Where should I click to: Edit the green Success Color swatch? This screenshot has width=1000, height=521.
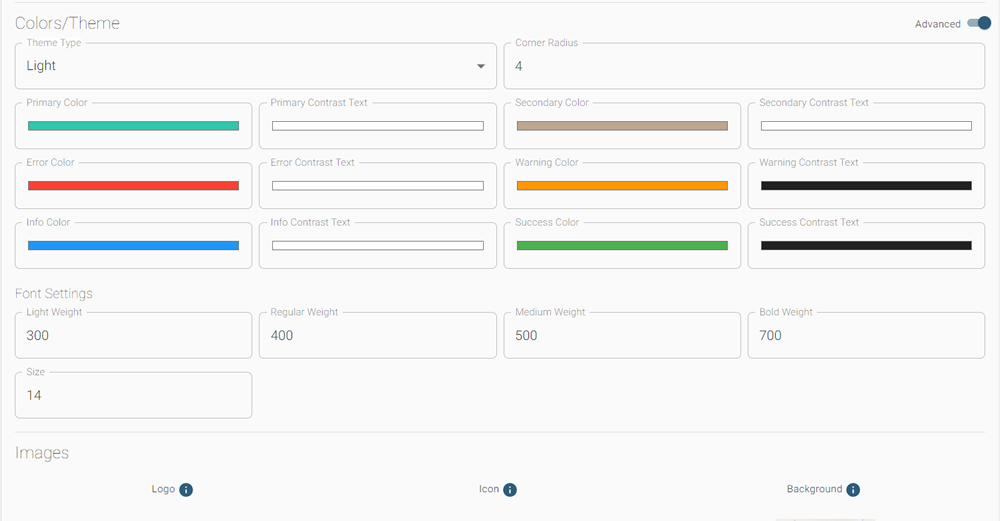[x=622, y=246]
